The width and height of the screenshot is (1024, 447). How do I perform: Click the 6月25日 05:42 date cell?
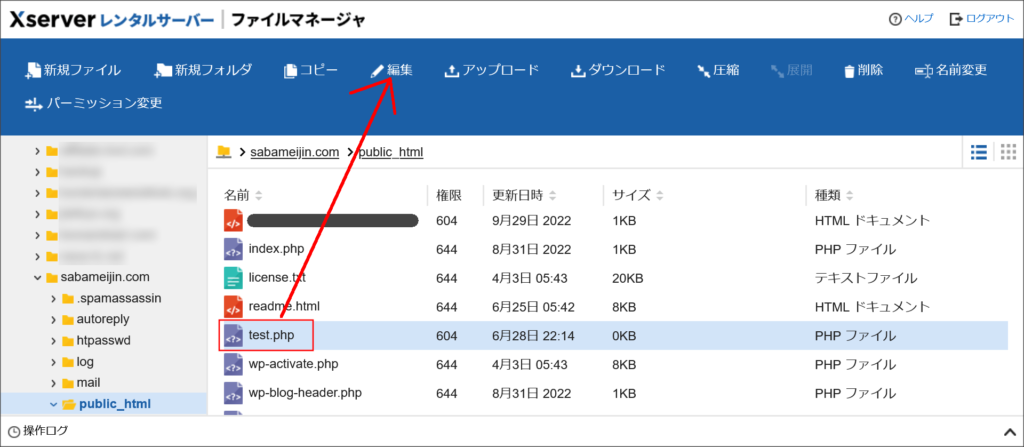pyautogui.click(x=532, y=307)
